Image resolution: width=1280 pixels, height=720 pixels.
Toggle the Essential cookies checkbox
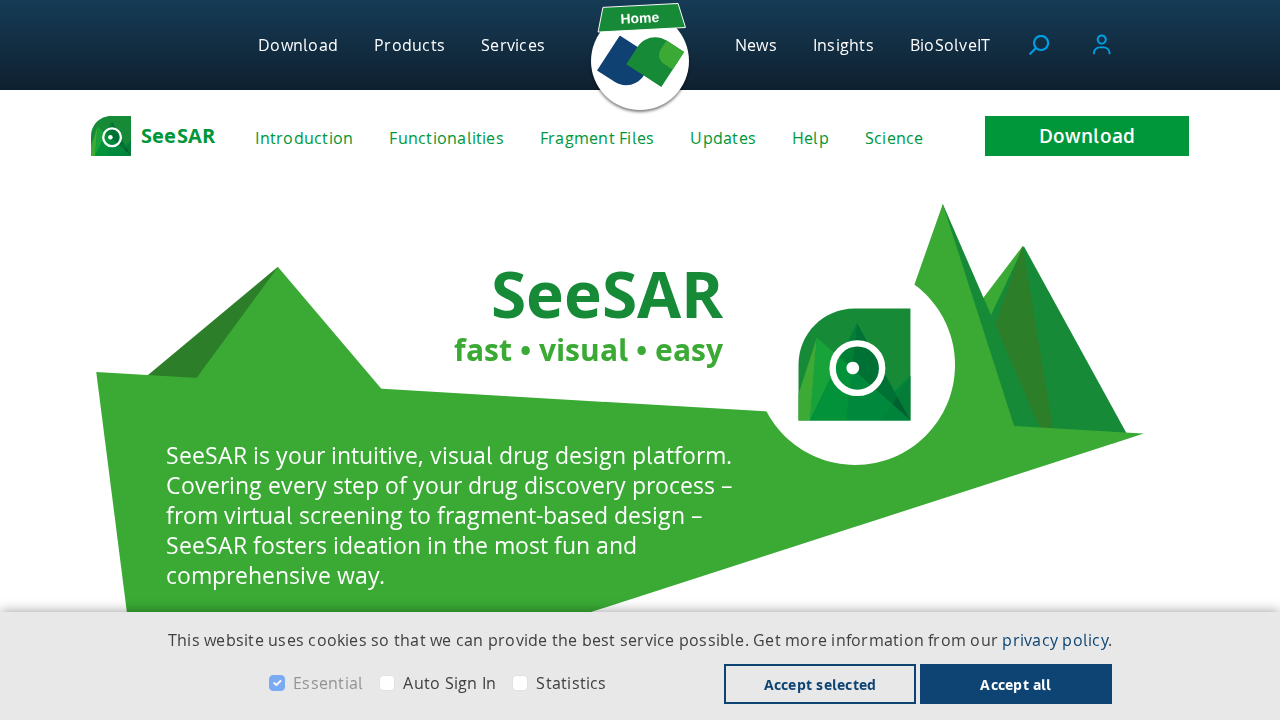(277, 683)
